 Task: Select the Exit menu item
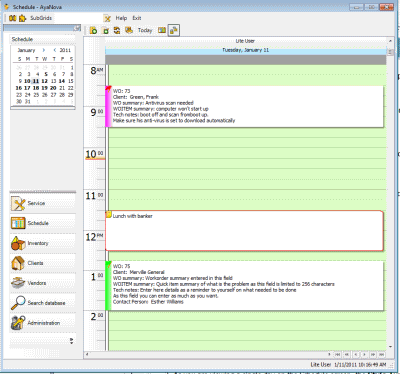coord(137,18)
